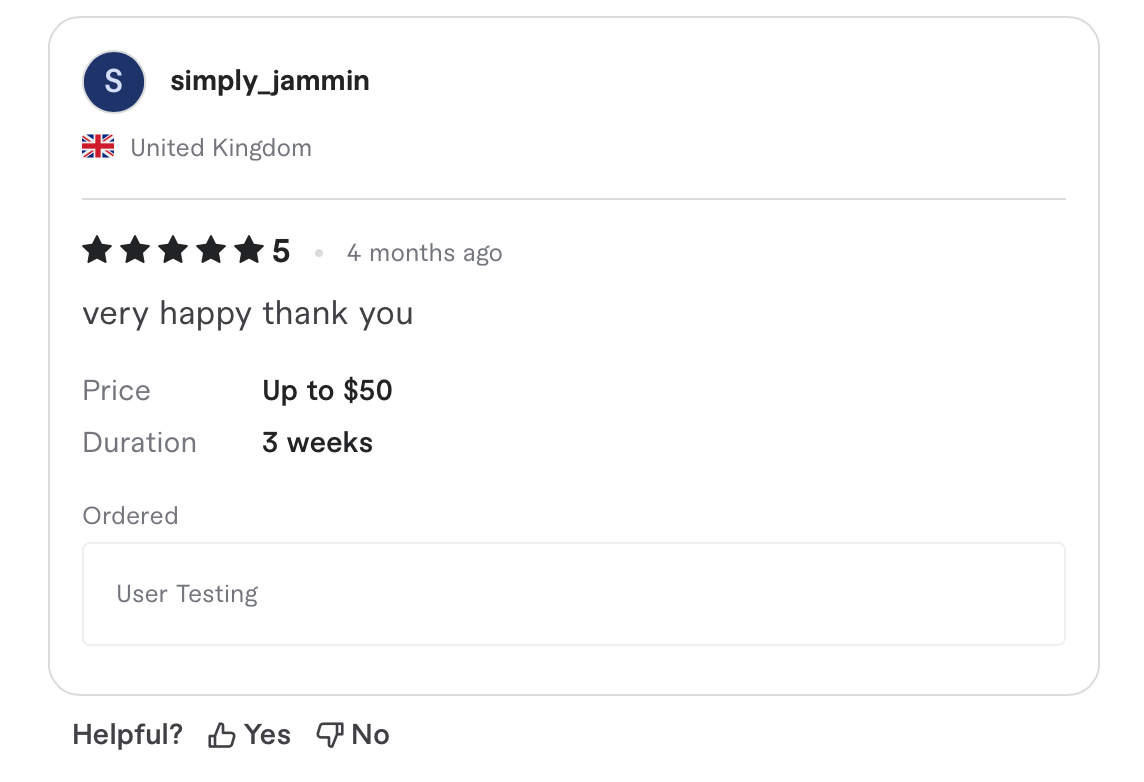Click the United Kingdom location text
The height and width of the screenshot is (782, 1144).
tap(220, 147)
